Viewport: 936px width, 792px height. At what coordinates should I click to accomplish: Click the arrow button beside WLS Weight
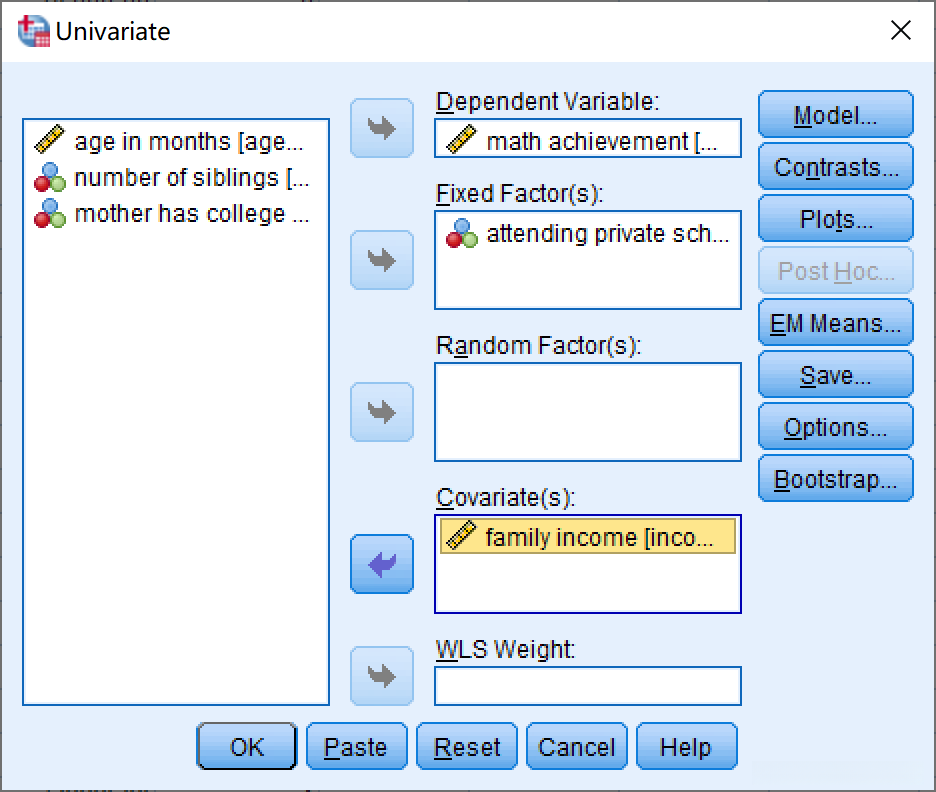[381, 676]
